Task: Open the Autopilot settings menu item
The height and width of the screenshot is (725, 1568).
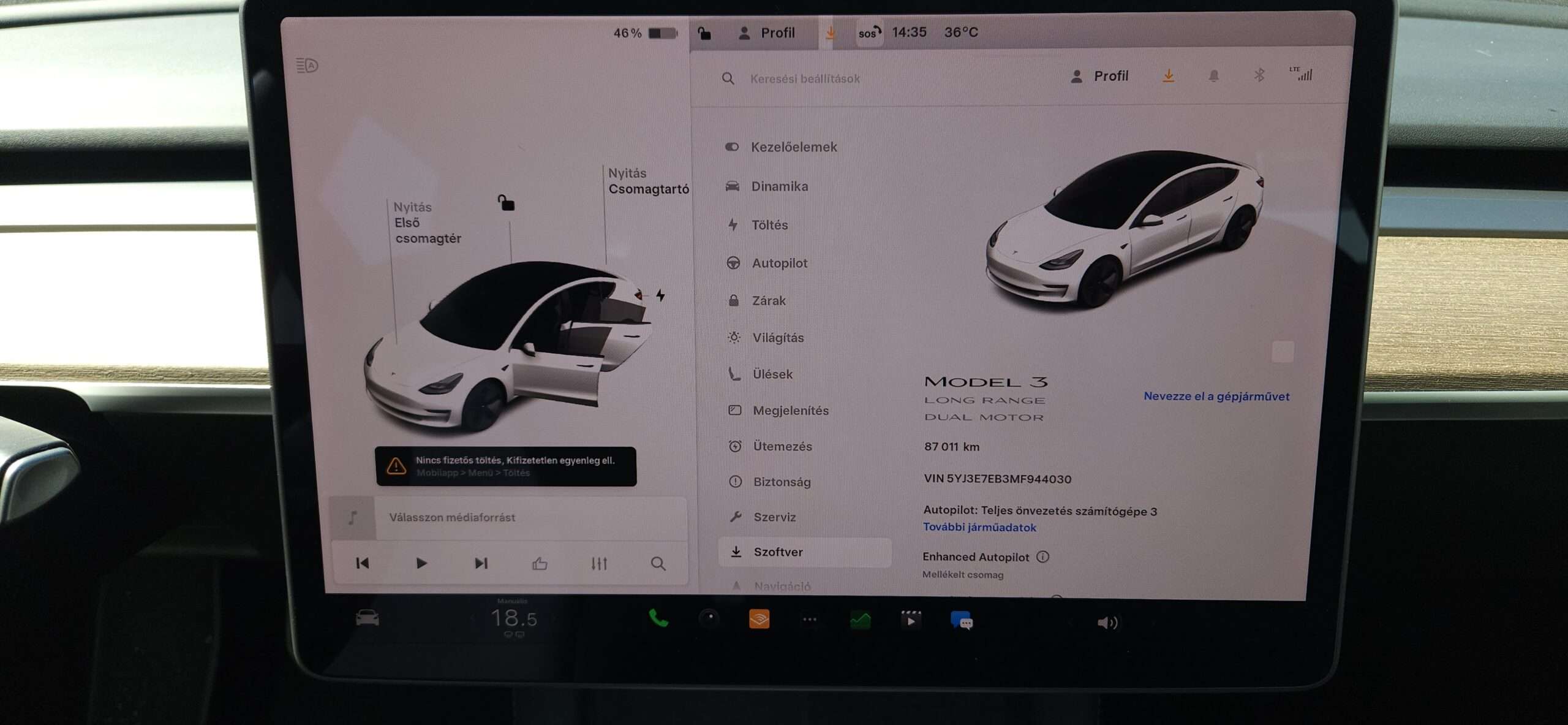Action: (x=779, y=263)
